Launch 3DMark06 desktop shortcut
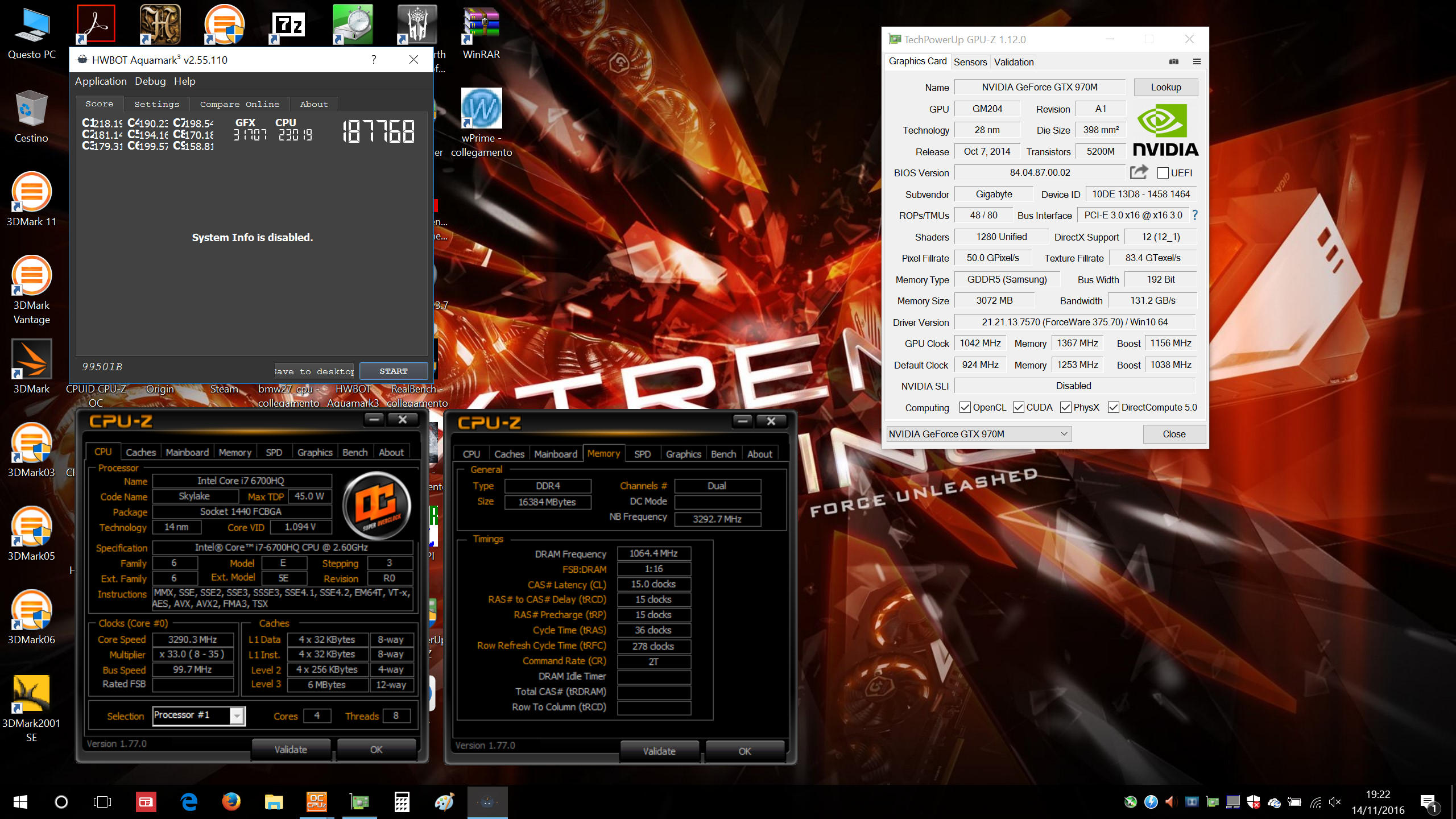The width and height of the screenshot is (1456, 819). tap(31, 618)
